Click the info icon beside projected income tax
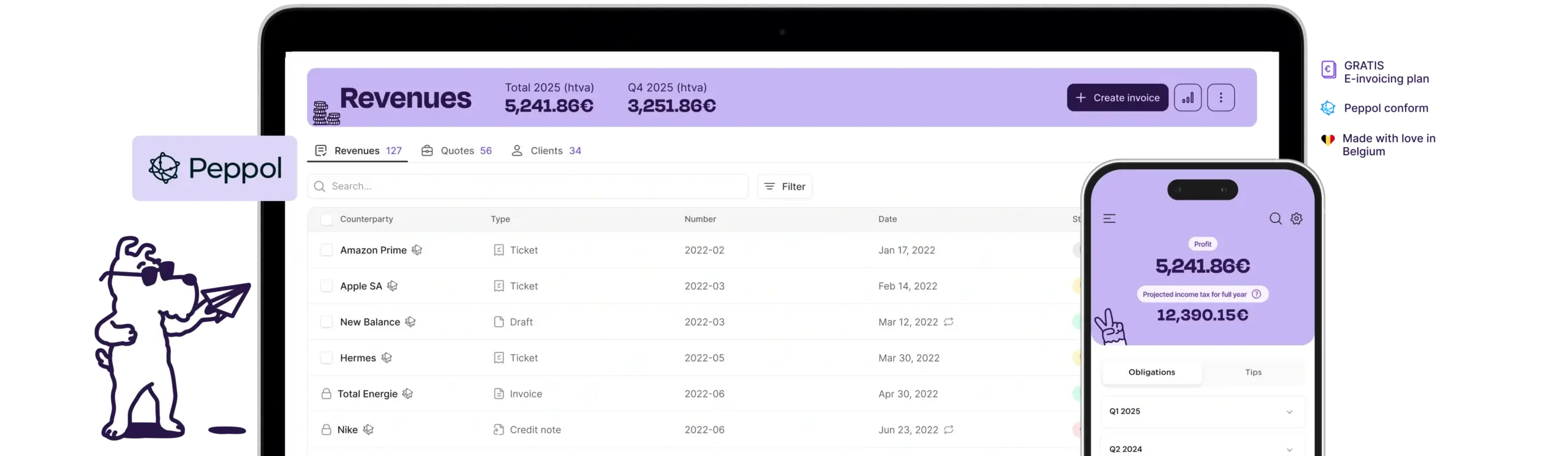Image resolution: width=1568 pixels, height=456 pixels. point(1256,294)
